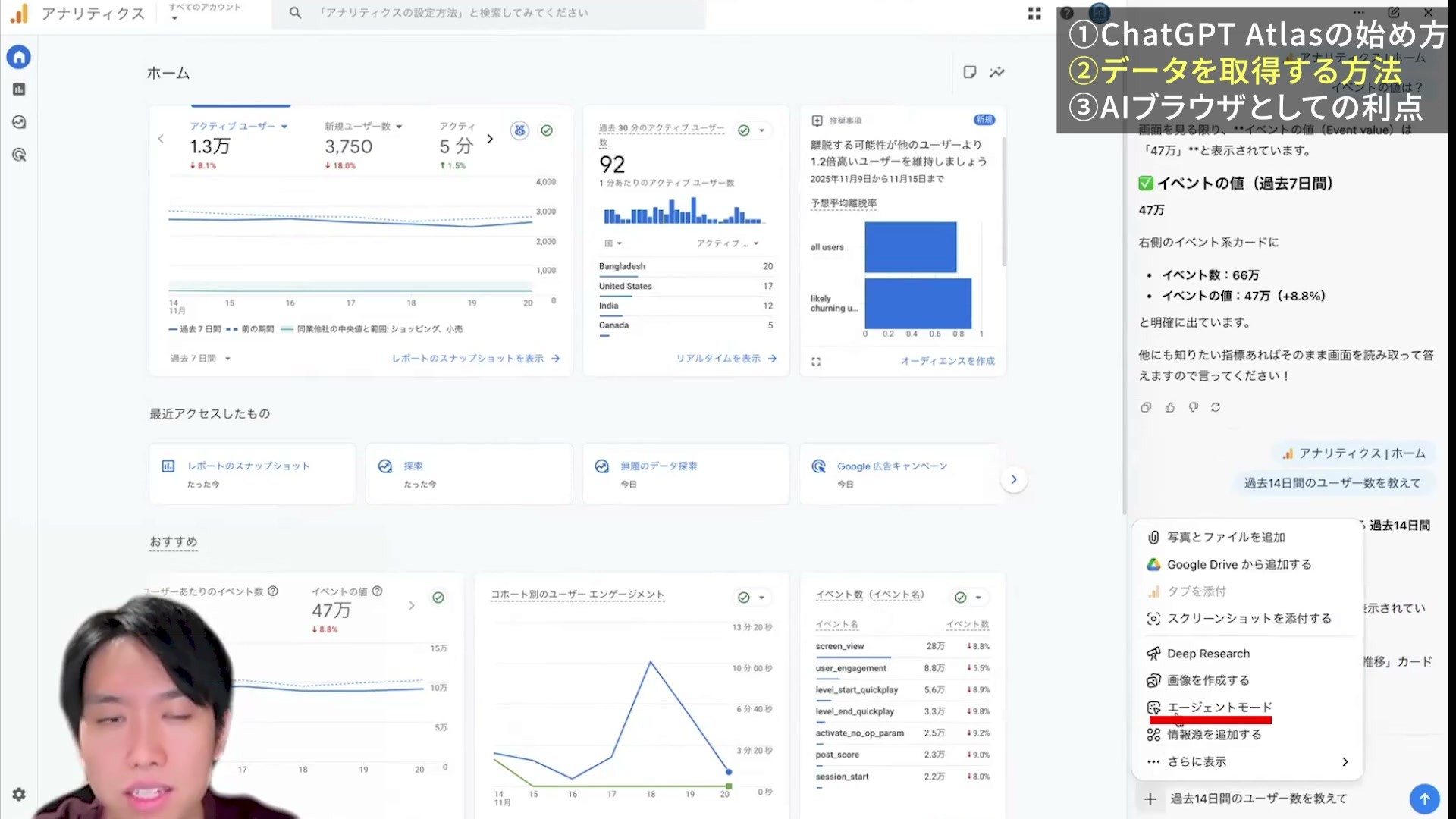This screenshot has width=1456, height=819.
Task: Open the レポートのスナップショット recent card
Action: tap(253, 474)
